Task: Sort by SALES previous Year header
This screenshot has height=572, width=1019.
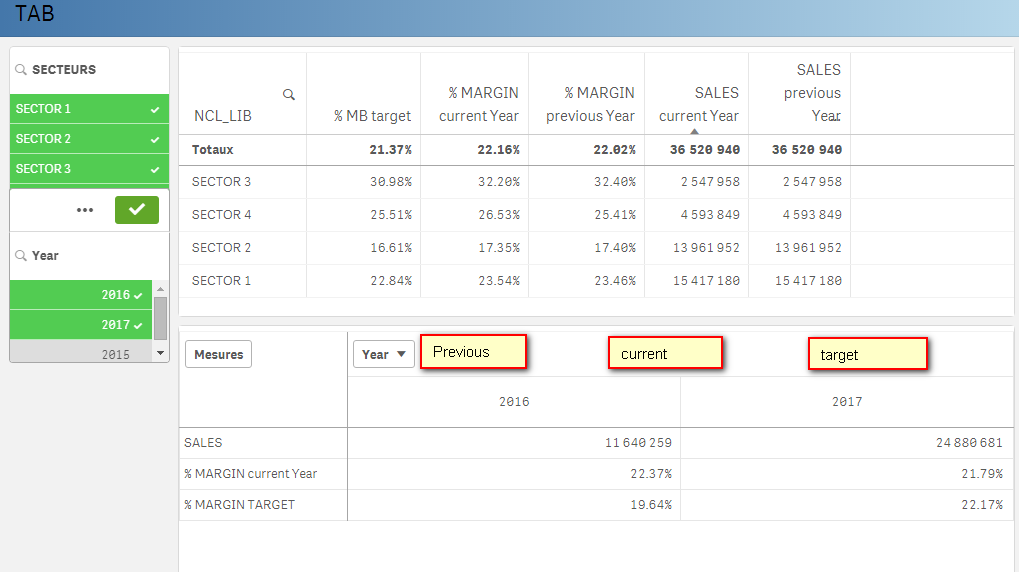Action: (812, 92)
